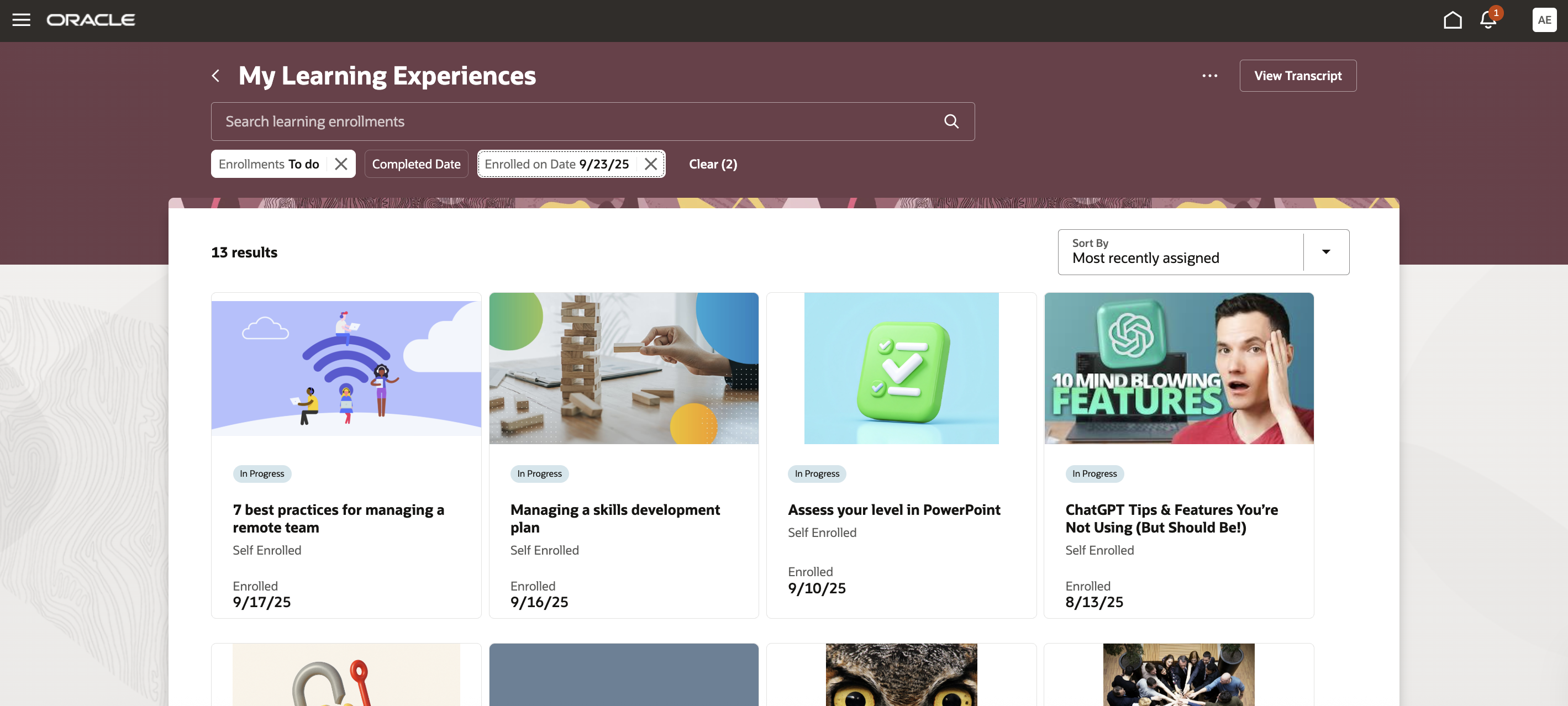Viewport: 1568px width, 706px height.
Task: Open the Enrollments To do filter chip
Action: 269,164
